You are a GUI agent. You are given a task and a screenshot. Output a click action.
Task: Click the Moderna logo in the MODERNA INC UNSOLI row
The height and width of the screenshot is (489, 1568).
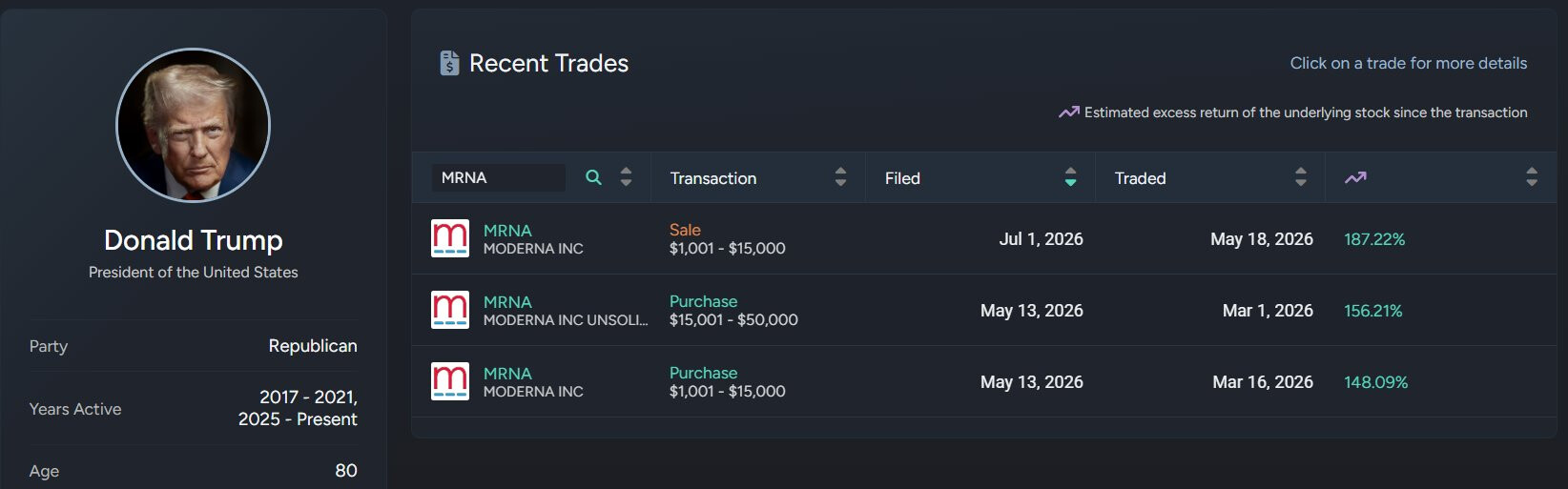point(450,310)
